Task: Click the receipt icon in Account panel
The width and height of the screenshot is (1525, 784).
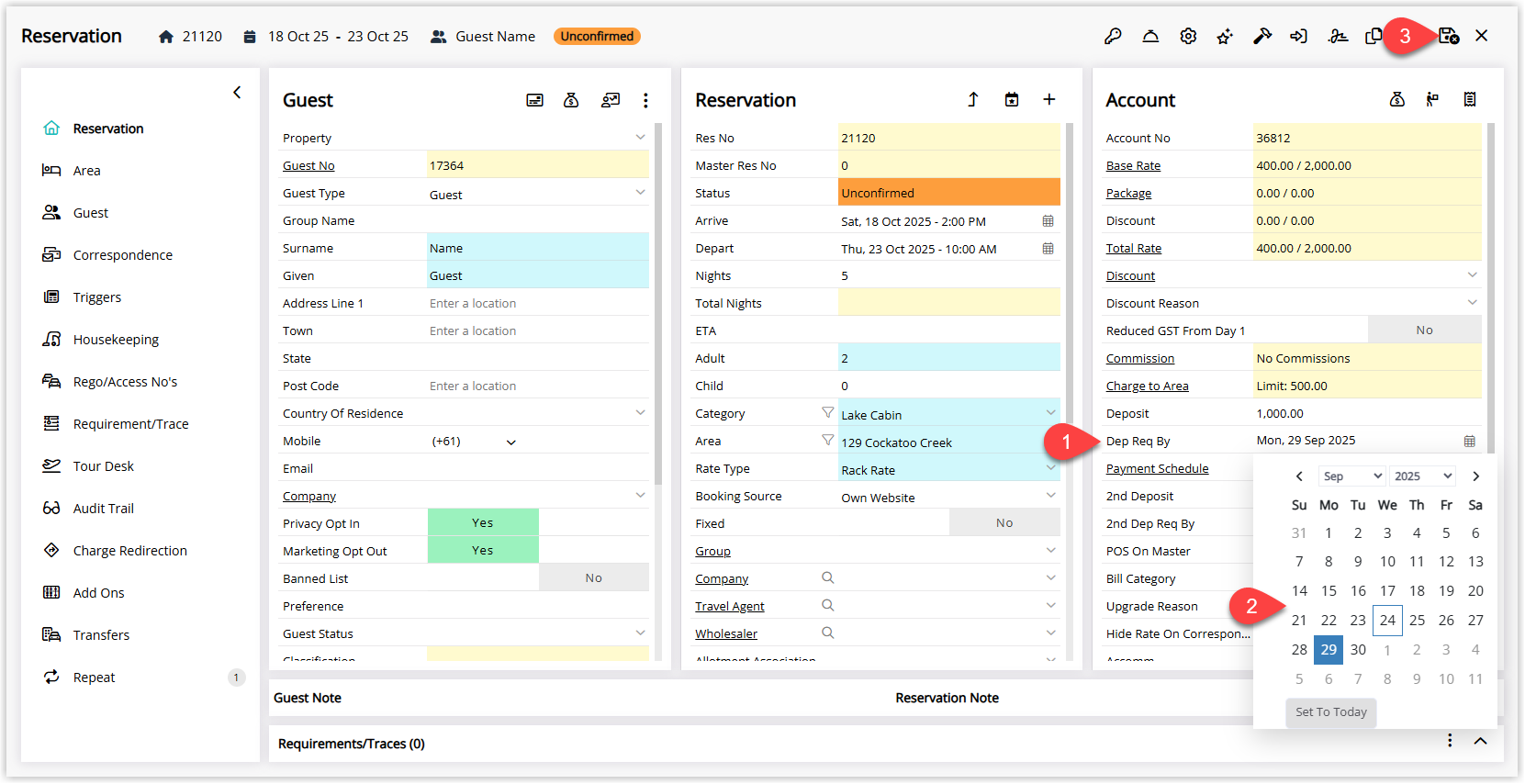Action: (x=1470, y=99)
